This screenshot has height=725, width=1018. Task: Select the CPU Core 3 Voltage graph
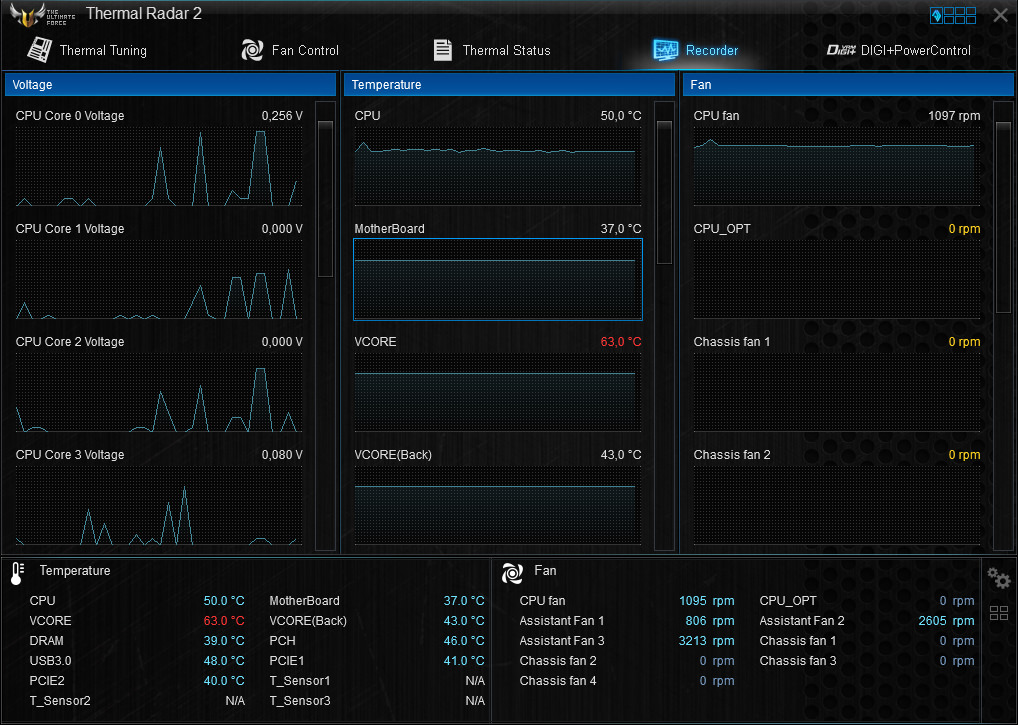click(x=159, y=505)
